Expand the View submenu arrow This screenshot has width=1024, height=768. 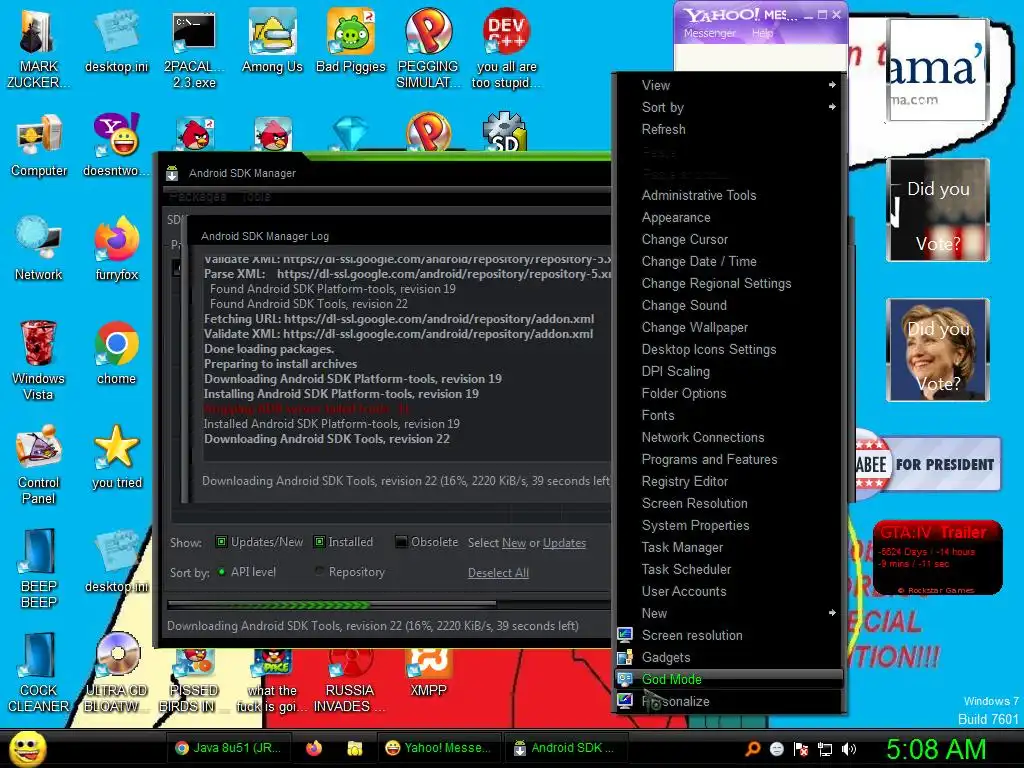pos(832,85)
